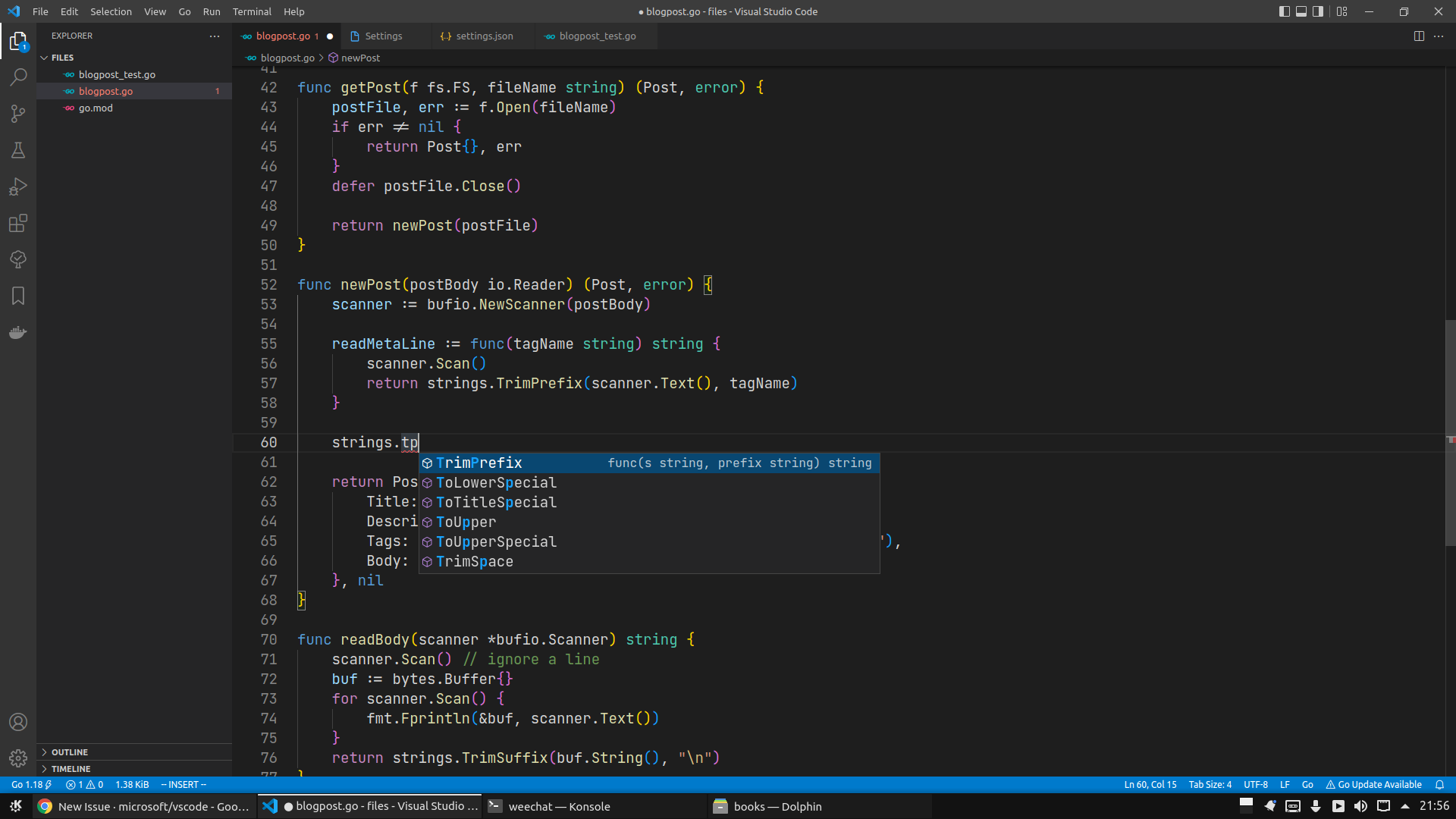Expand the TIMELINE section
Viewport: 1456px width, 819px height.
[x=134, y=769]
